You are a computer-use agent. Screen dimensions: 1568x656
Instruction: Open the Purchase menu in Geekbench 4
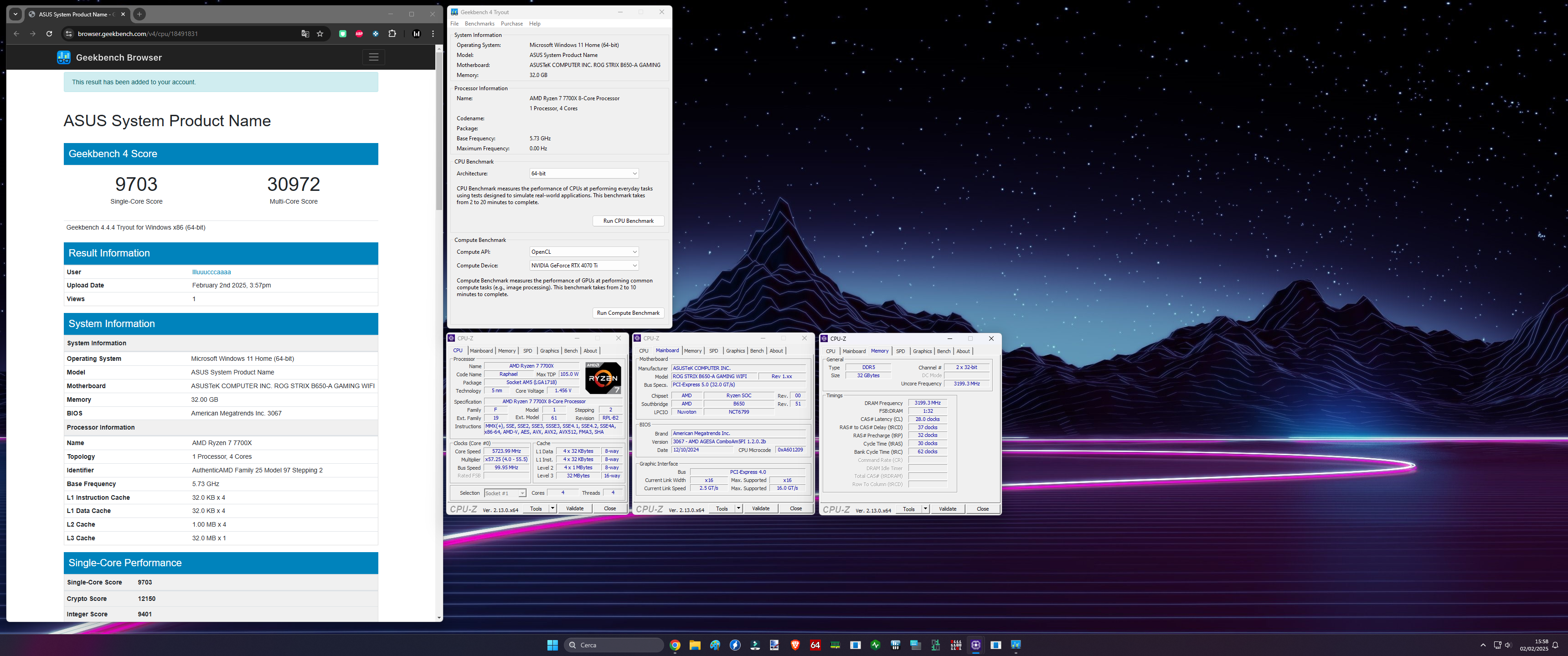point(512,24)
